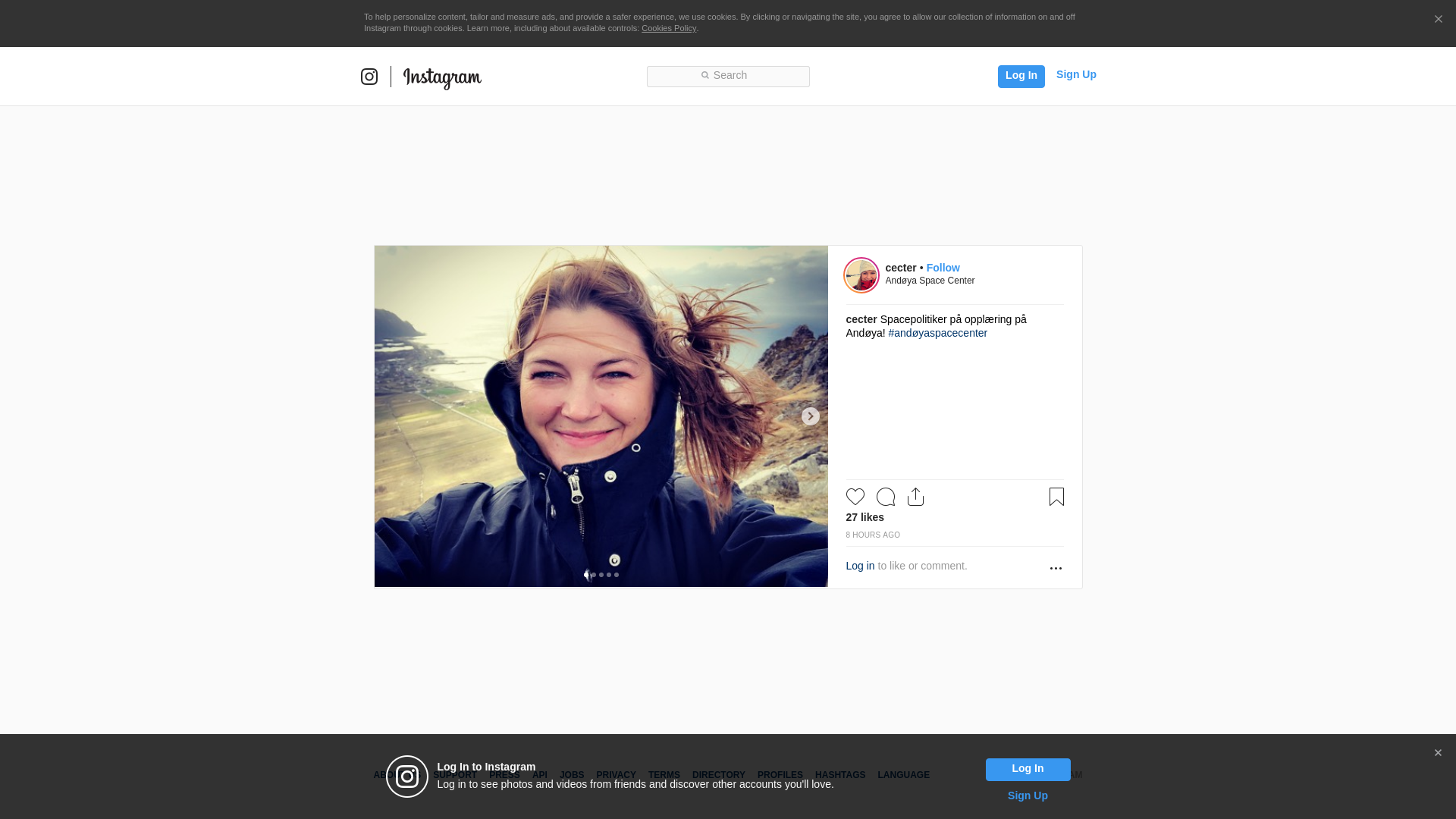Viewport: 1456px width, 819px height.
Task: Open the JOBS footer link
Action: click(x=572, y=775)
